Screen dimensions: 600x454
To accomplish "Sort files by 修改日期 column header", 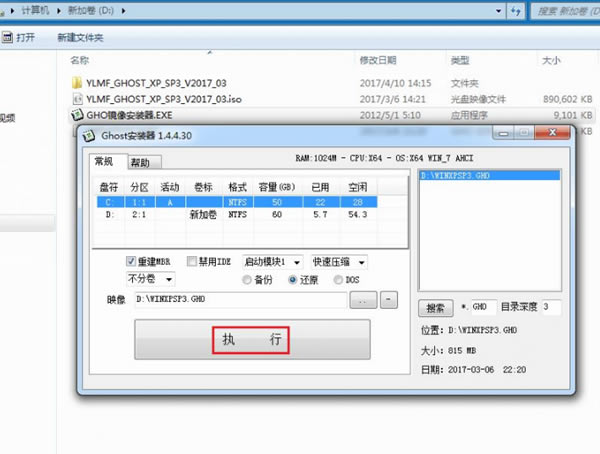I will 378,60.
